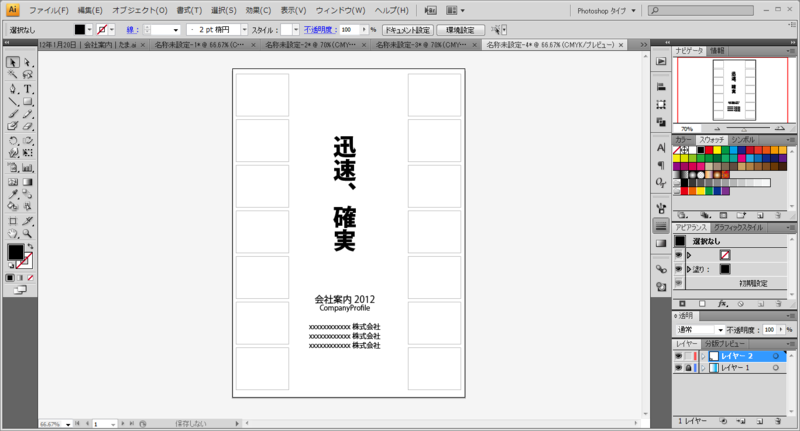Select the Selection (black arrow) tool

(x=13, y=62)
